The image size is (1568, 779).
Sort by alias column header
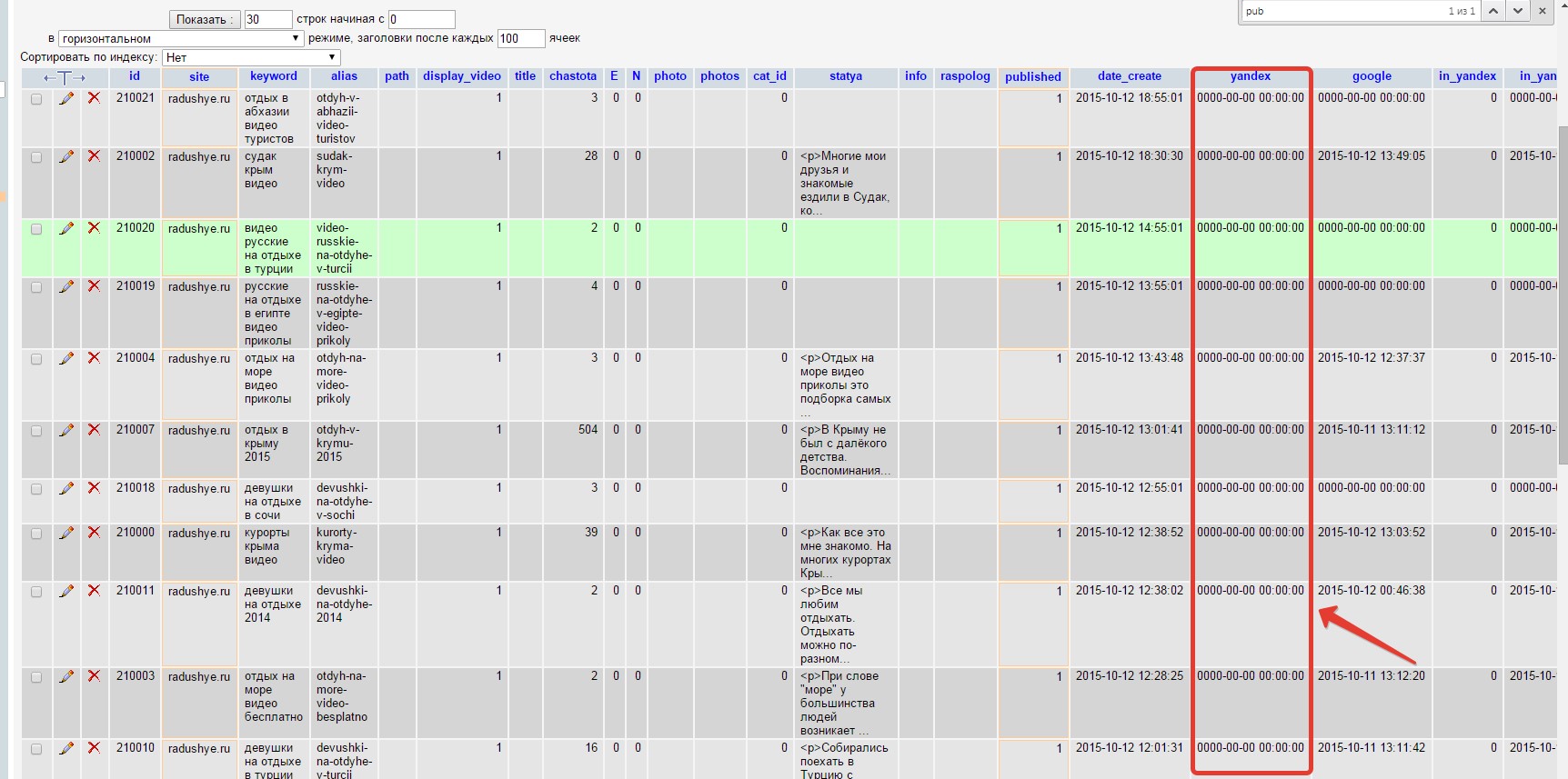(x=344, y=76)
